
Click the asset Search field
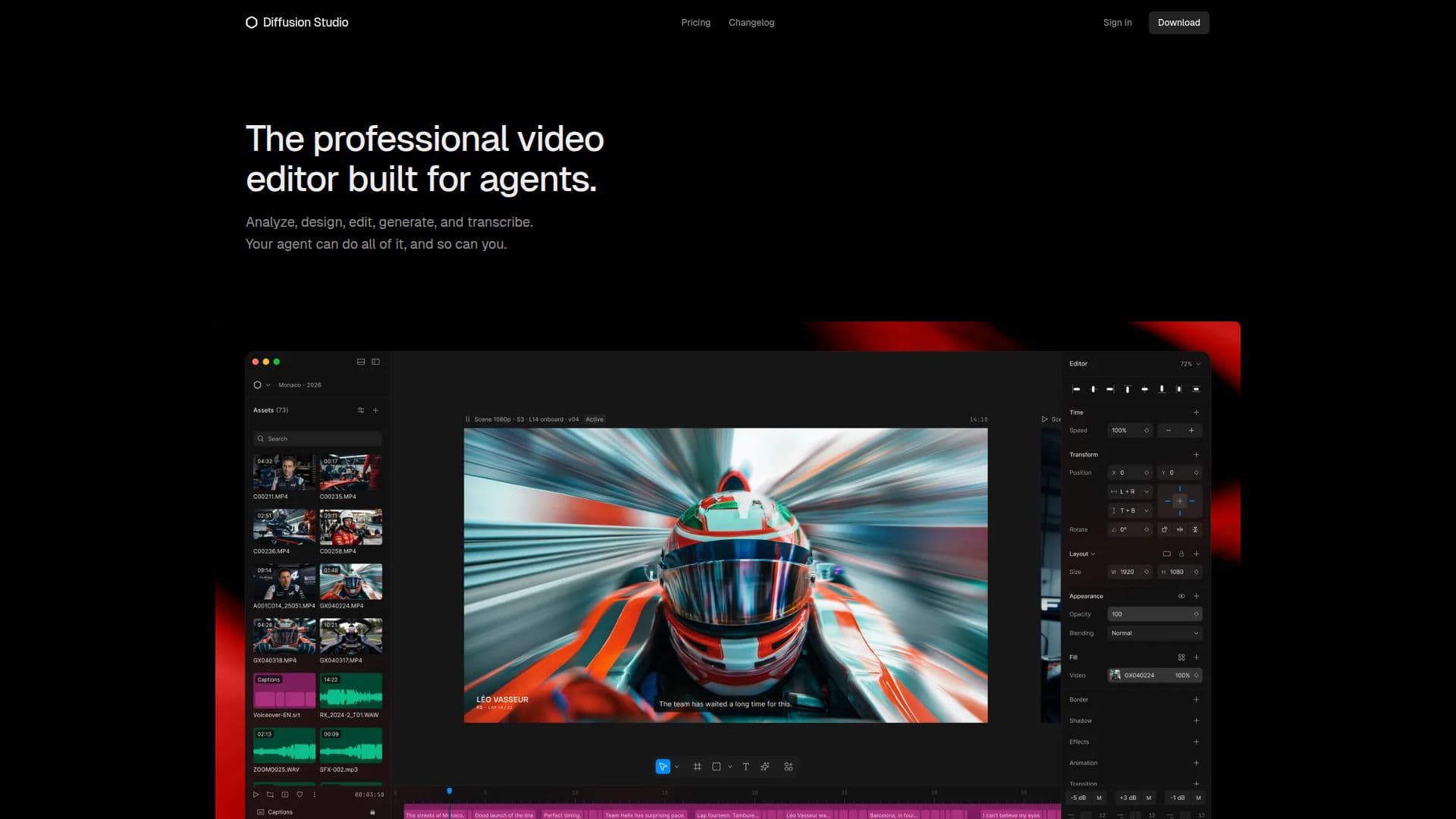(318, 438)
